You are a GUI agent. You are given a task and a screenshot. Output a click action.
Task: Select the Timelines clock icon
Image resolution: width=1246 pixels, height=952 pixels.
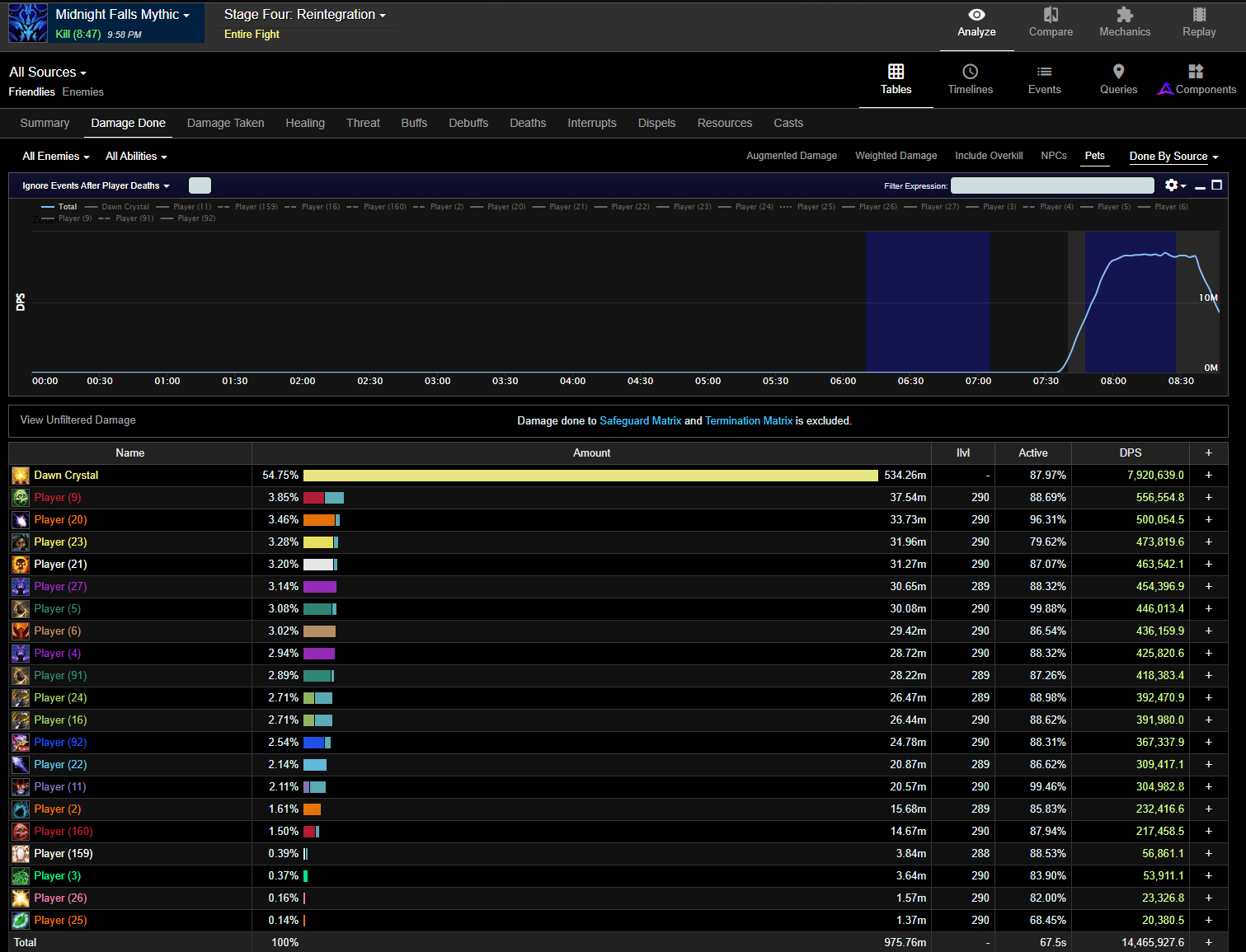click(970, 72)
